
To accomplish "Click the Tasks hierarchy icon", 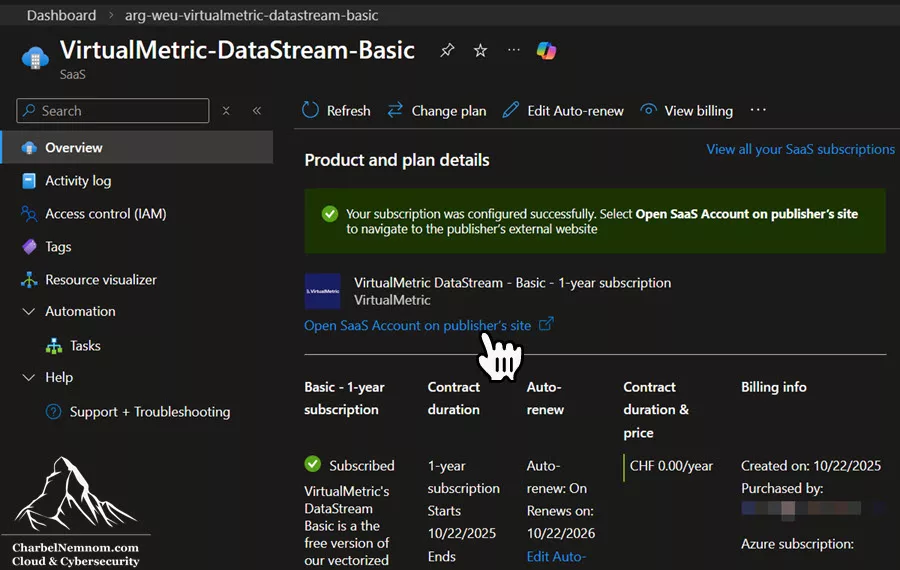I will pyautogui.click(x=54, y=346).
